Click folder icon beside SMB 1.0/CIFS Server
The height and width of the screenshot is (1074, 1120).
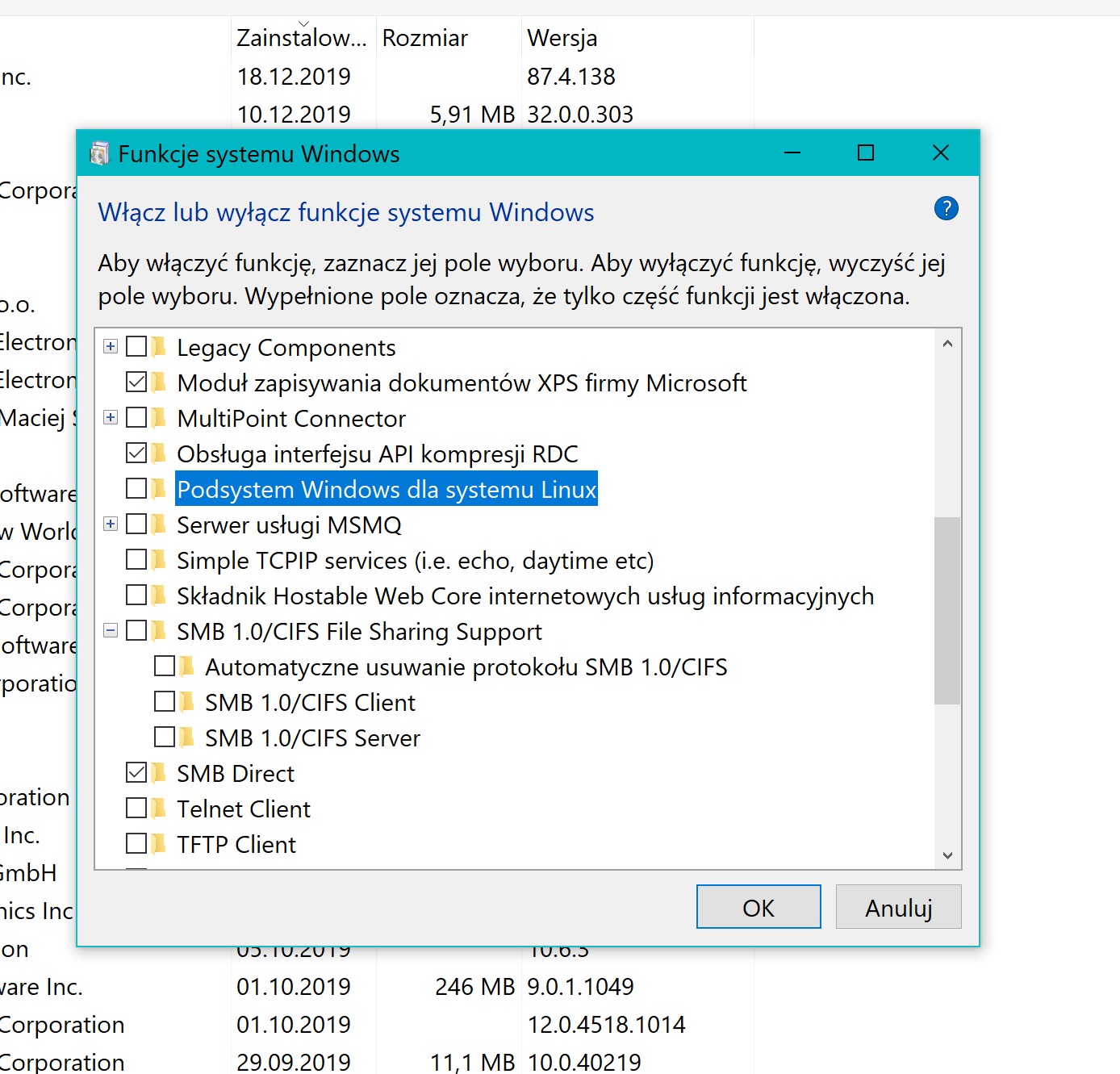pos(187,738)
